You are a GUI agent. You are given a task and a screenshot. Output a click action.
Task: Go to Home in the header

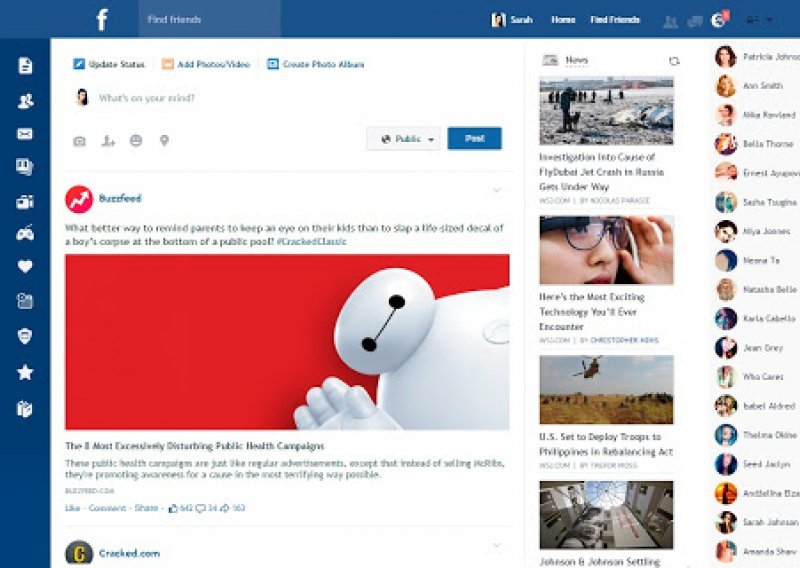[x=563, y=20]
